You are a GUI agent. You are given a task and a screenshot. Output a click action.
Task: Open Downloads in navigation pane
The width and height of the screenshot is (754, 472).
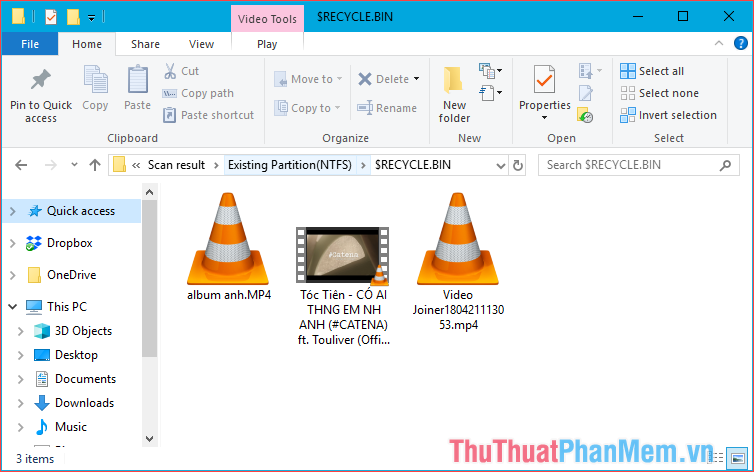tap(84, 403)
